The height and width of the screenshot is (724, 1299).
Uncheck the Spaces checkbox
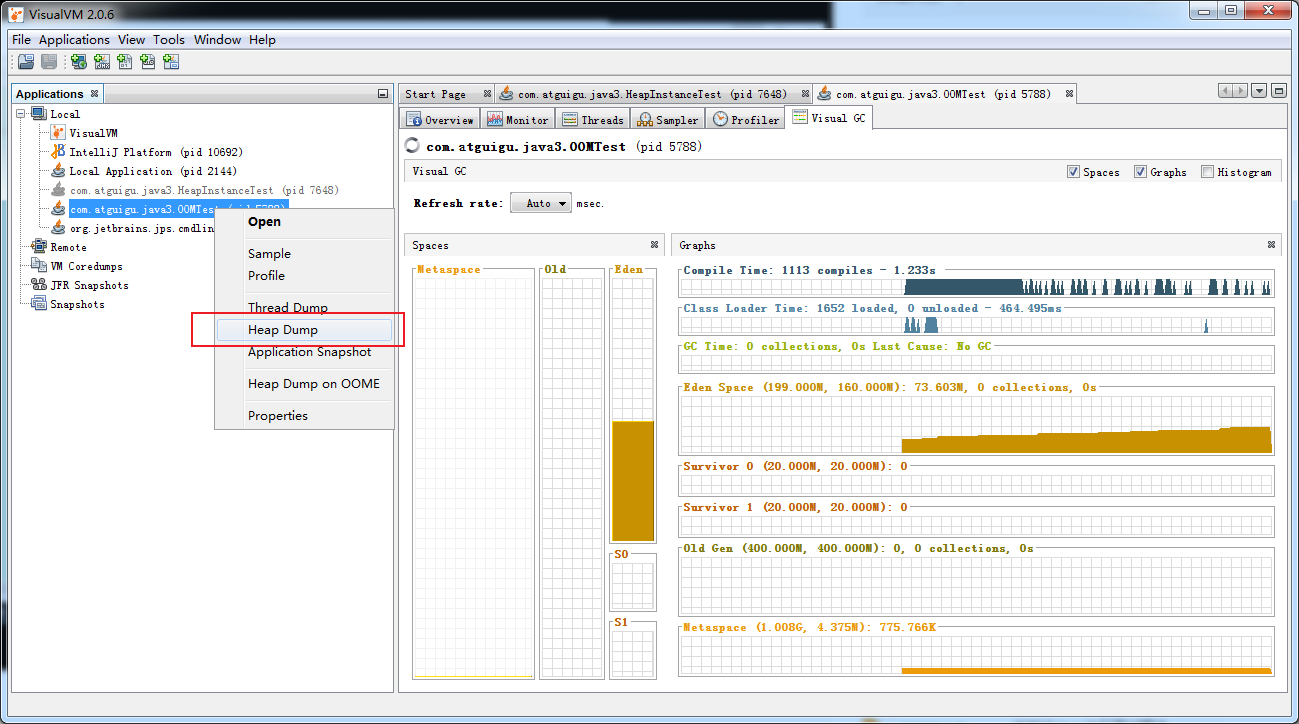click(x=1074, y=172)
